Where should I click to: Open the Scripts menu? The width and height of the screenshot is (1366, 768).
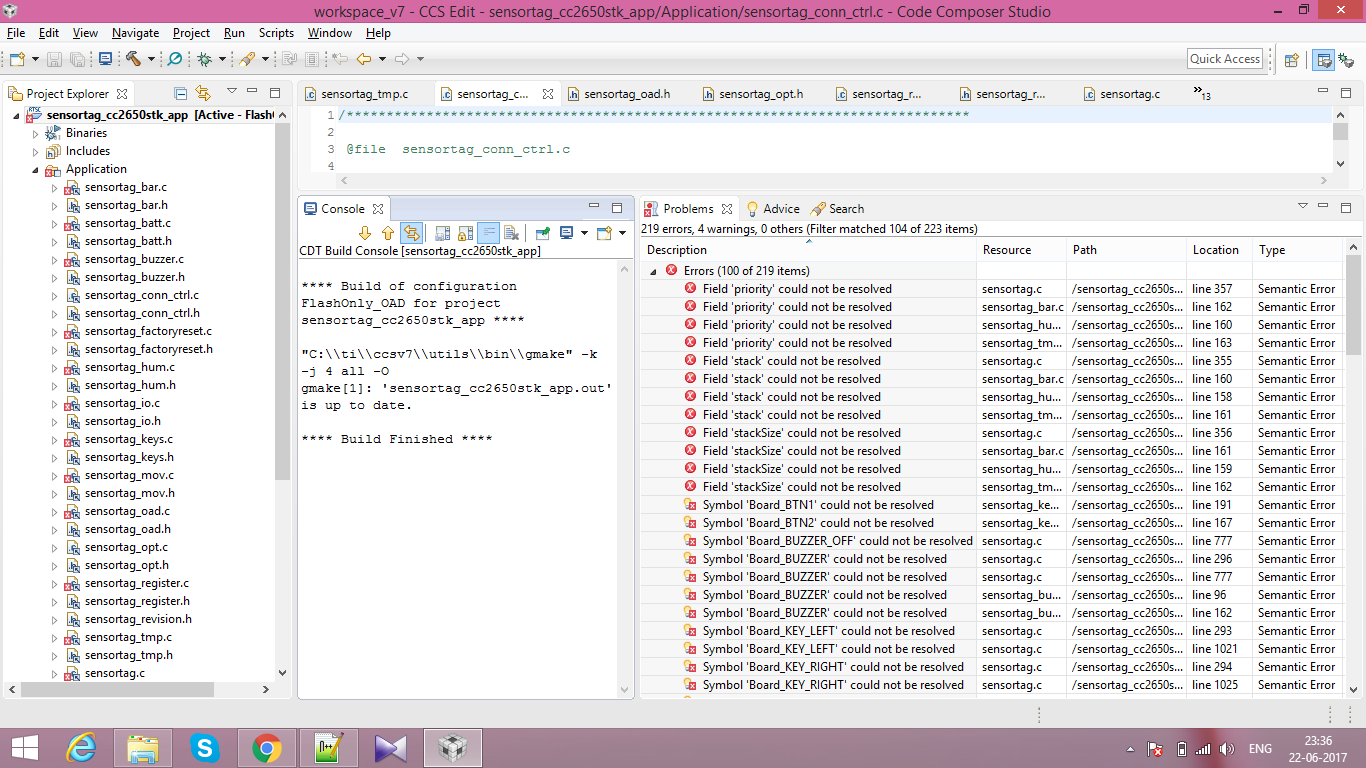[x=276, y=33]
